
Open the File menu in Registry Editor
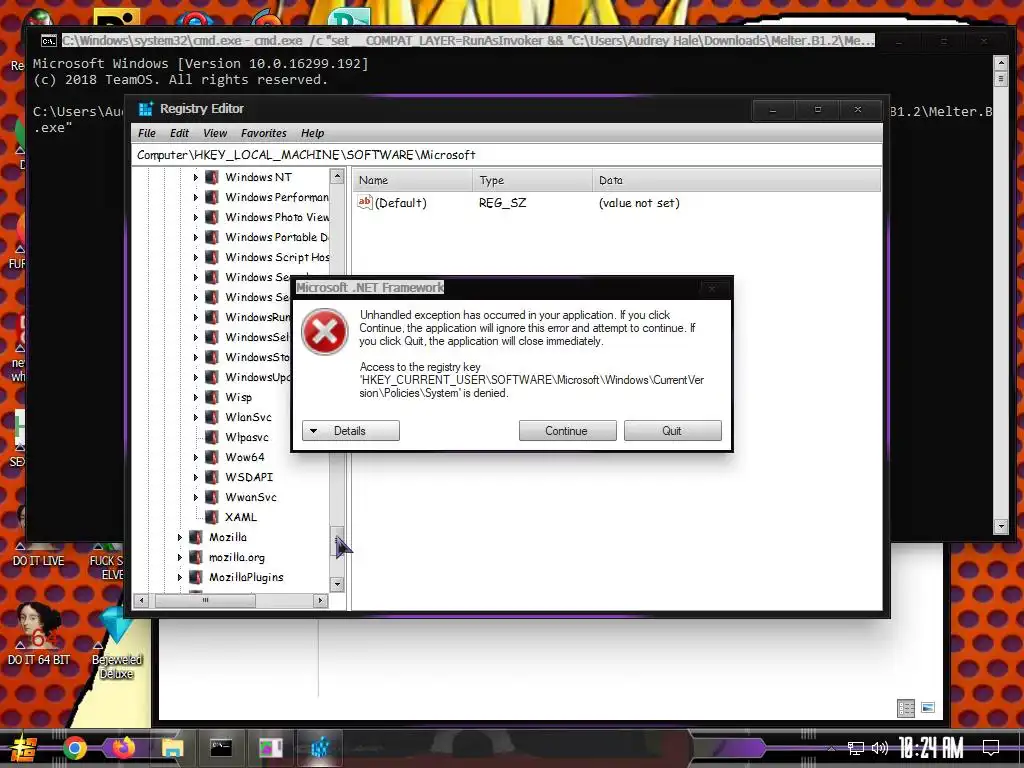point(147,133)
